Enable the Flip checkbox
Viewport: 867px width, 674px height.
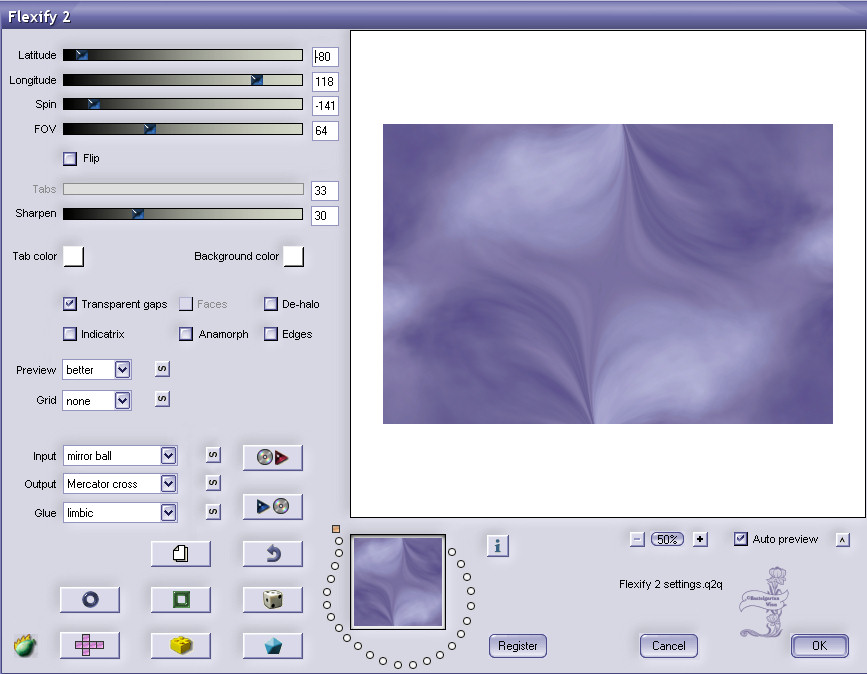pos(70,159)
